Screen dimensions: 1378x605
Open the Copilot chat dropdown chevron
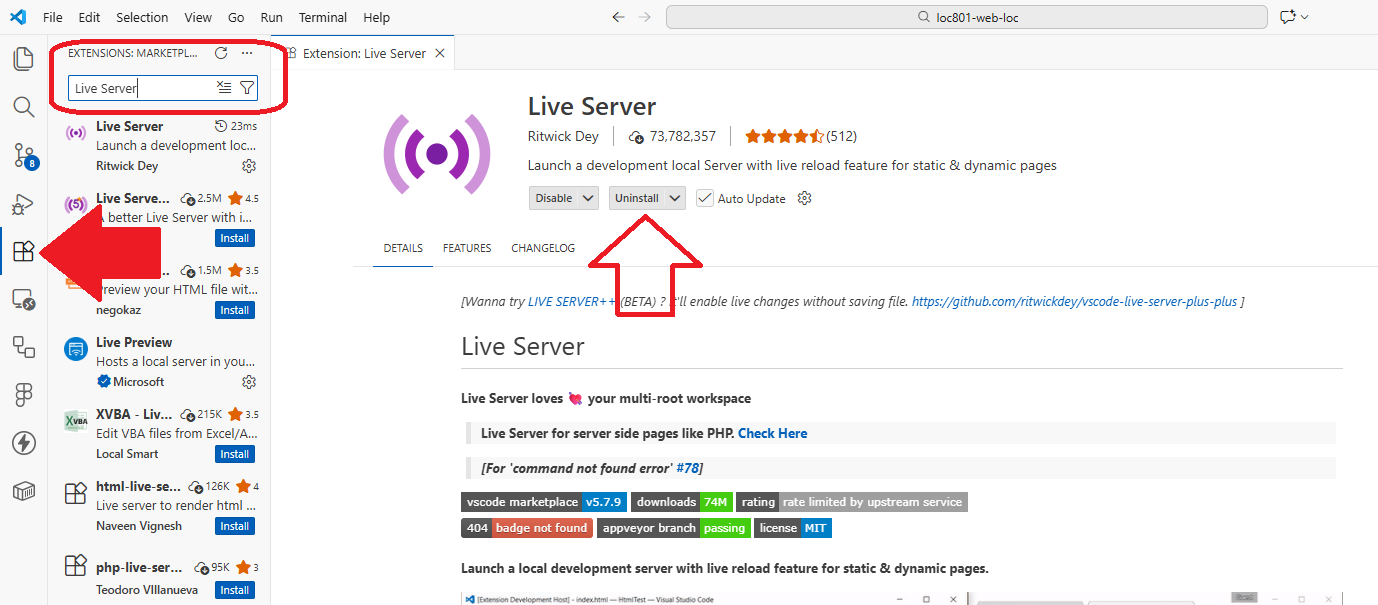[x=1304, y=17]
